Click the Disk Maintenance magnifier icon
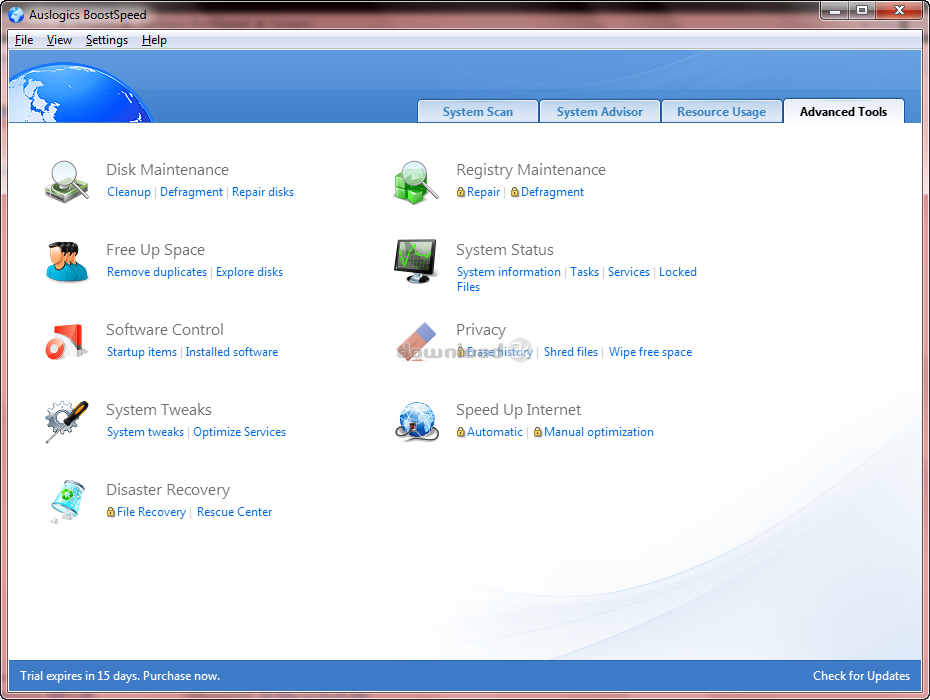This screenshot has width=930, height=700. pos(67,182)
